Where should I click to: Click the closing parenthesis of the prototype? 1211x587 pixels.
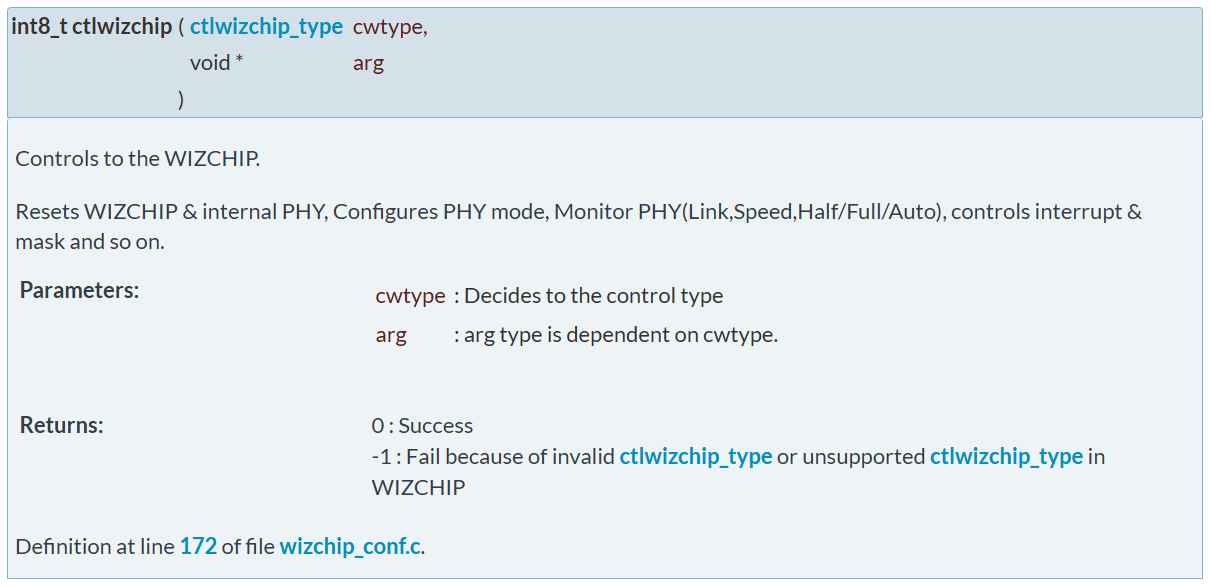[181, 99]
